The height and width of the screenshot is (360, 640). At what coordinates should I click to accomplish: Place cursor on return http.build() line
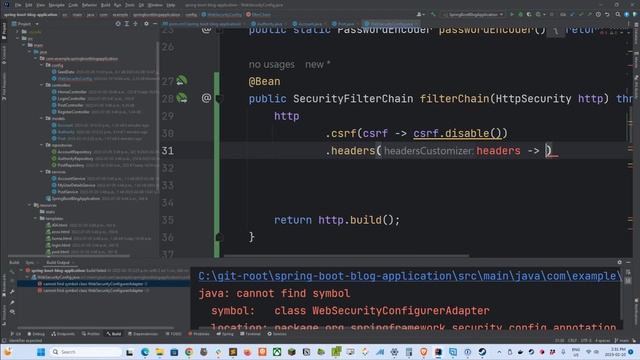tap(337, 220)
